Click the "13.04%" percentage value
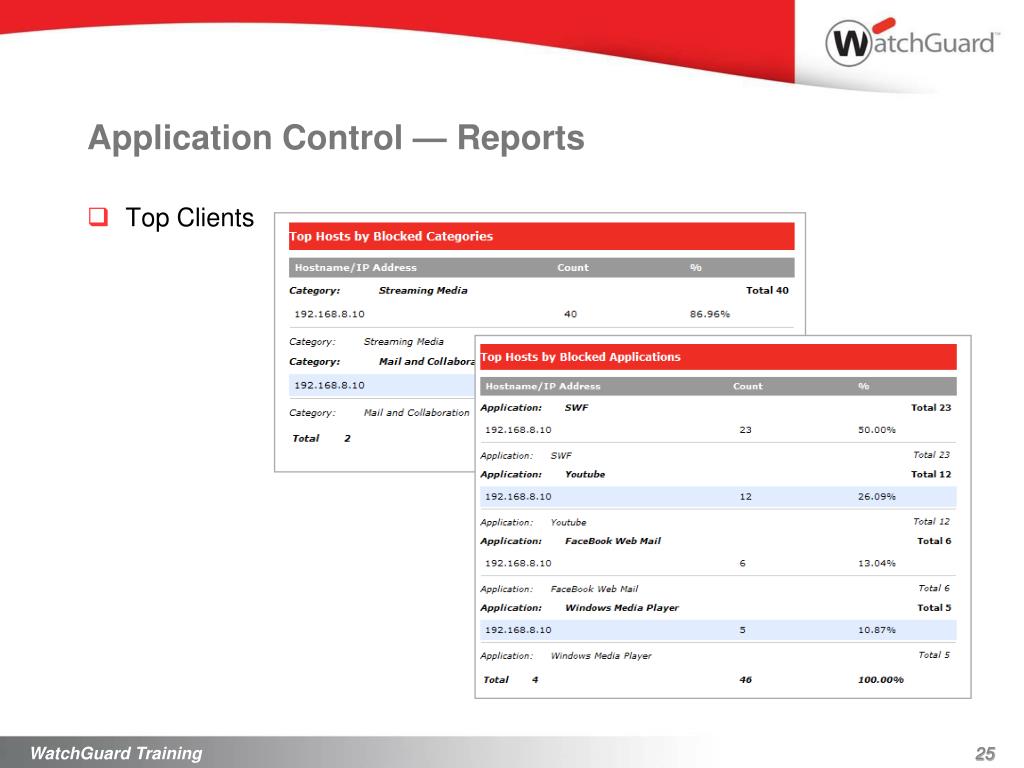Screen dimensions: 1024x768 876,564
